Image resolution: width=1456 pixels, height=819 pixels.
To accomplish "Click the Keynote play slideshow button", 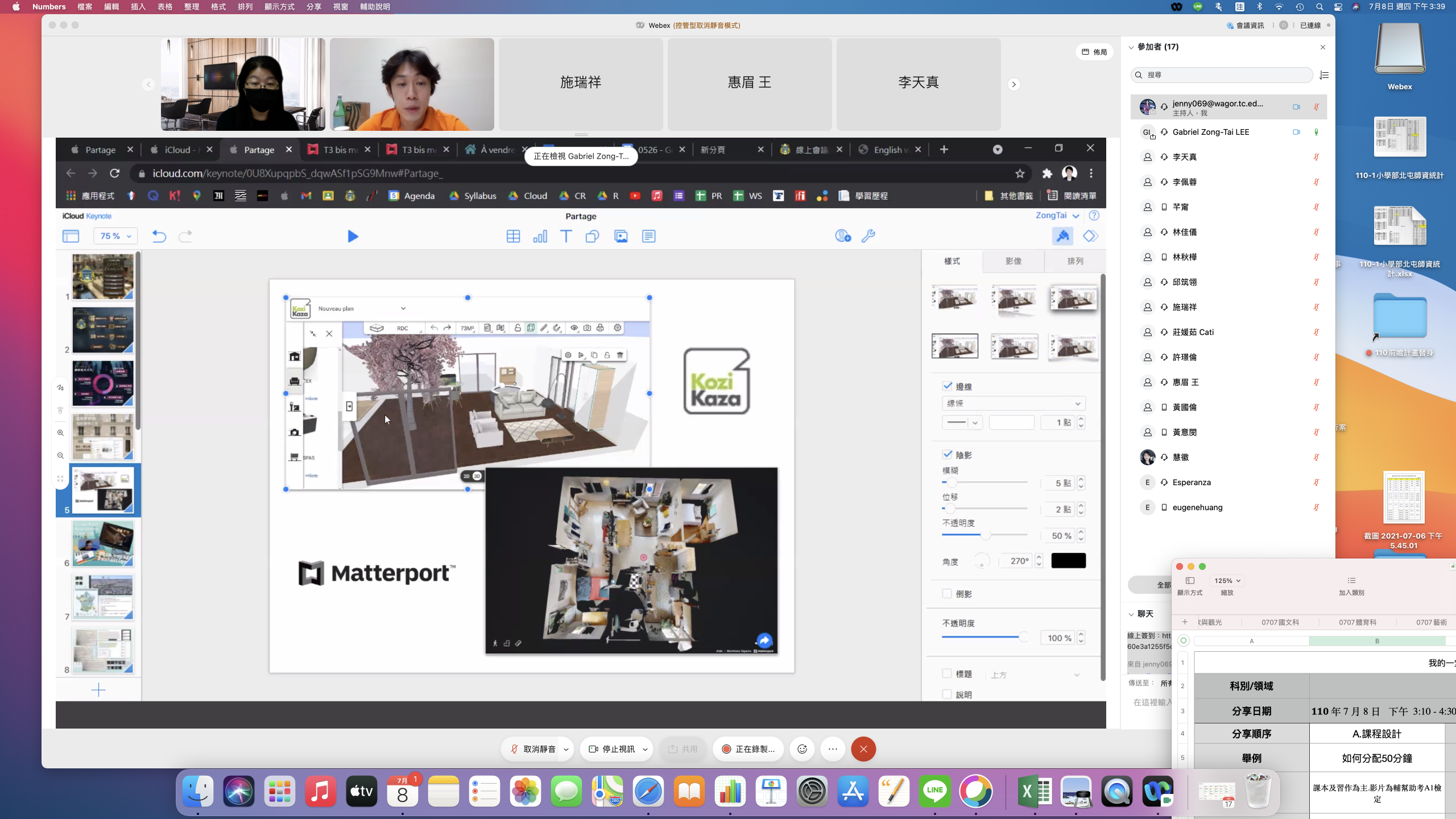I will tap(353, 236).
